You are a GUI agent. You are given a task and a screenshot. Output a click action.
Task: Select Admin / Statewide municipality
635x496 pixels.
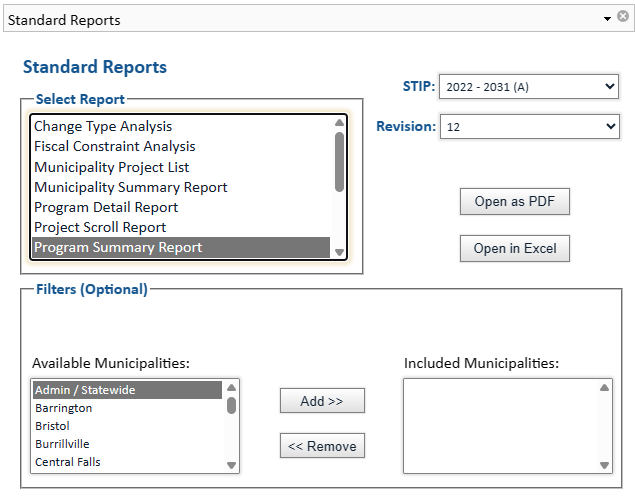tap(128, 390)
